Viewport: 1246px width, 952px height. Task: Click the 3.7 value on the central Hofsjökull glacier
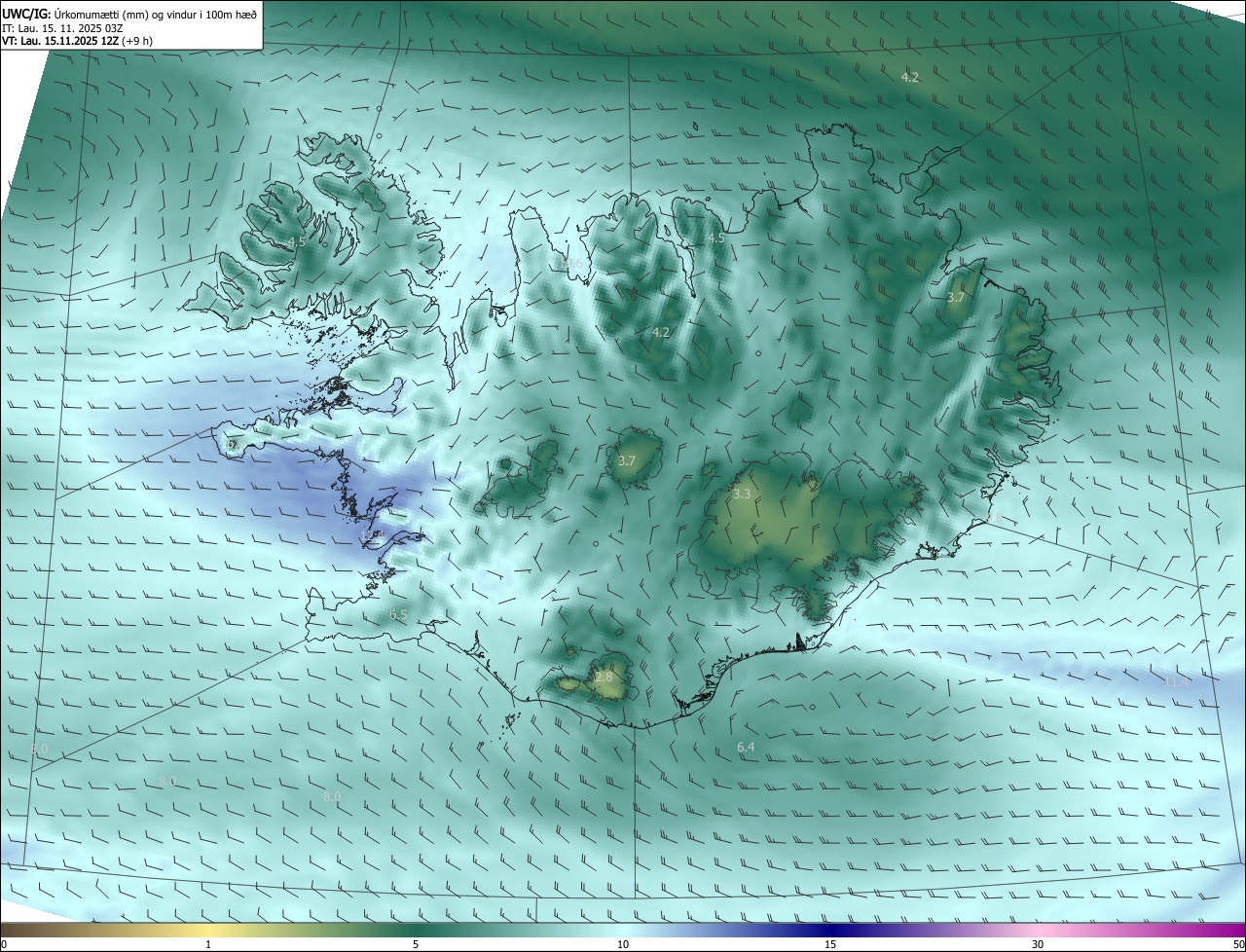tap(627, 460)
